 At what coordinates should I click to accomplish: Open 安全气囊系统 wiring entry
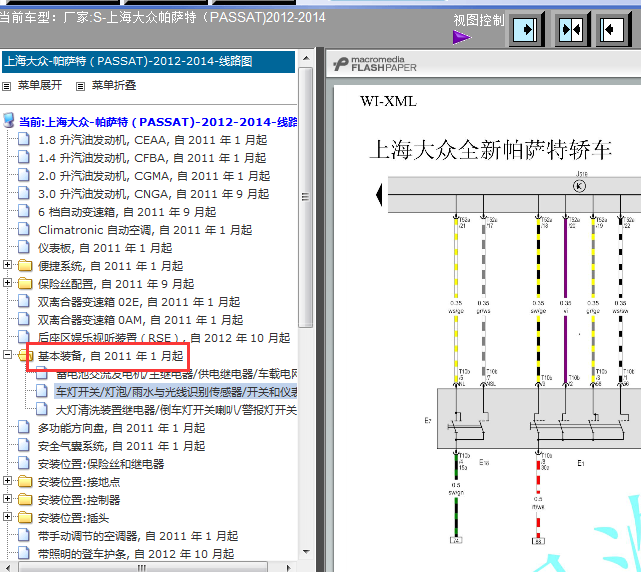(121, 446)
